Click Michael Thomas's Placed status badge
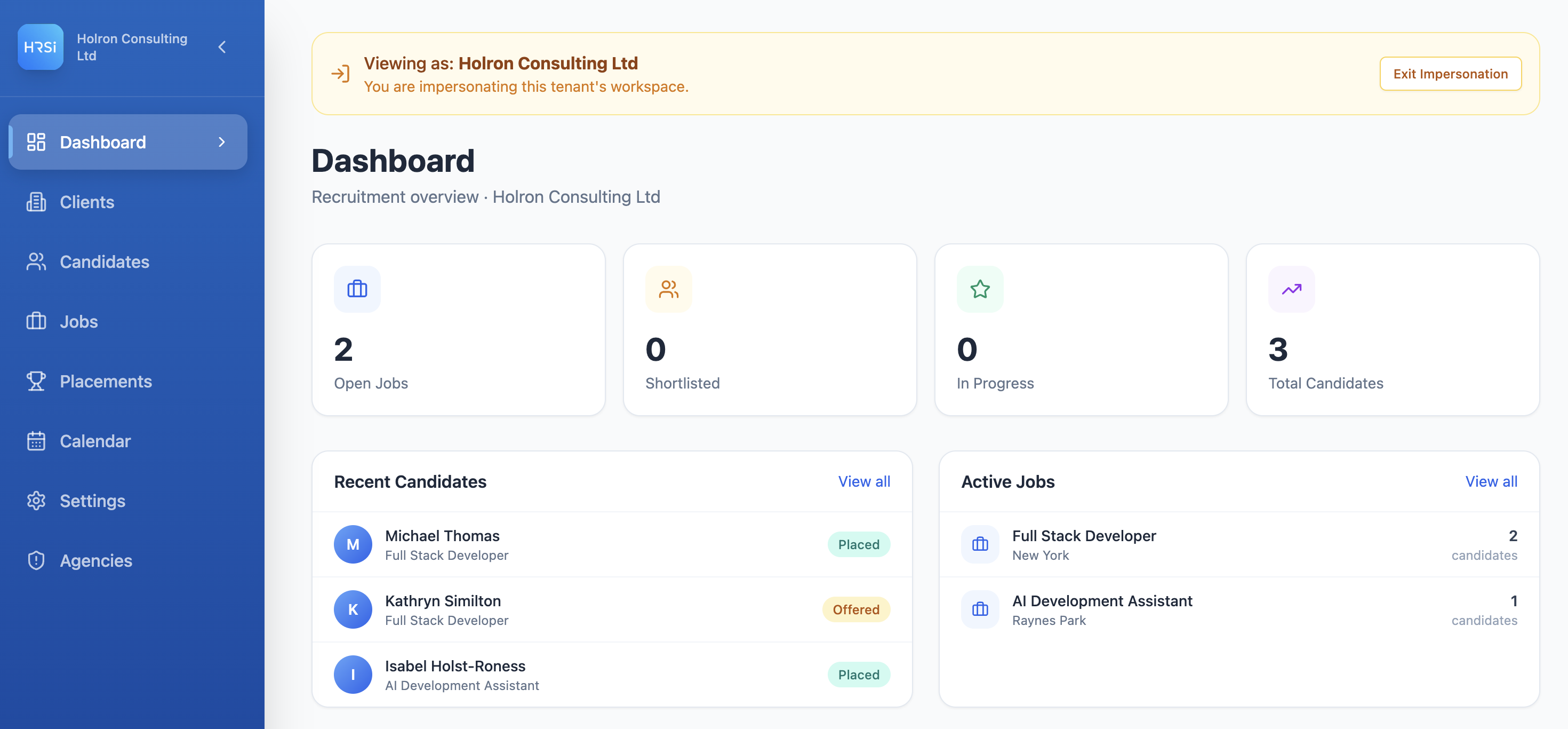 (x=858, y=544)
